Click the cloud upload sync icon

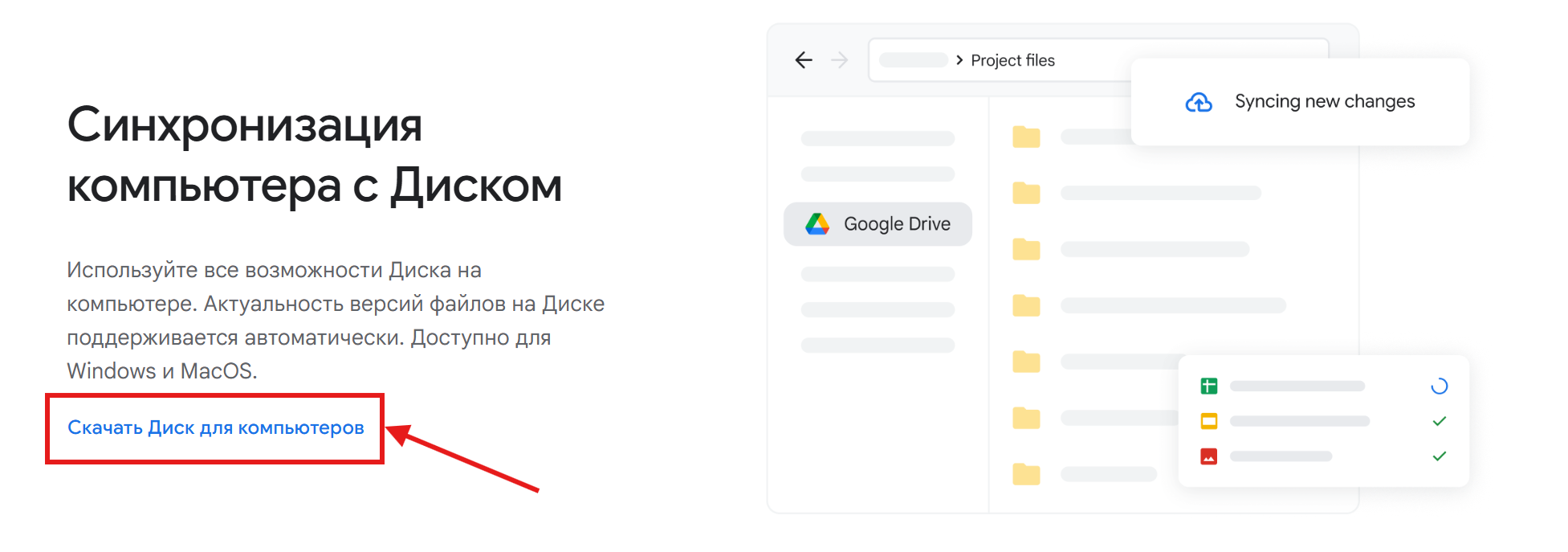point(1199,102)
